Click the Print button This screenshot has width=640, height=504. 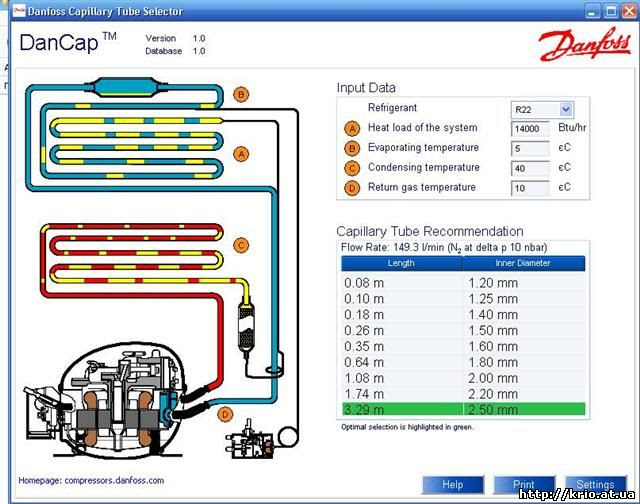click(524, 485)
